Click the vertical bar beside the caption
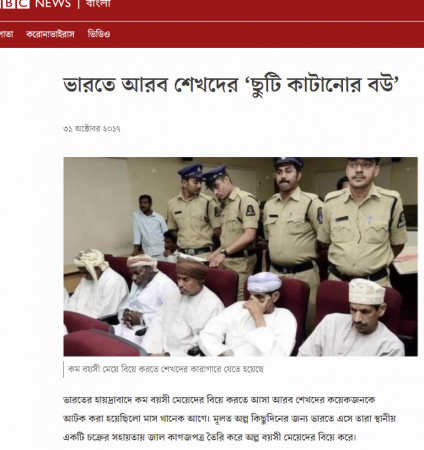This screenshot has width=424, height=450. pyautogui.click(x=64, y=370)
